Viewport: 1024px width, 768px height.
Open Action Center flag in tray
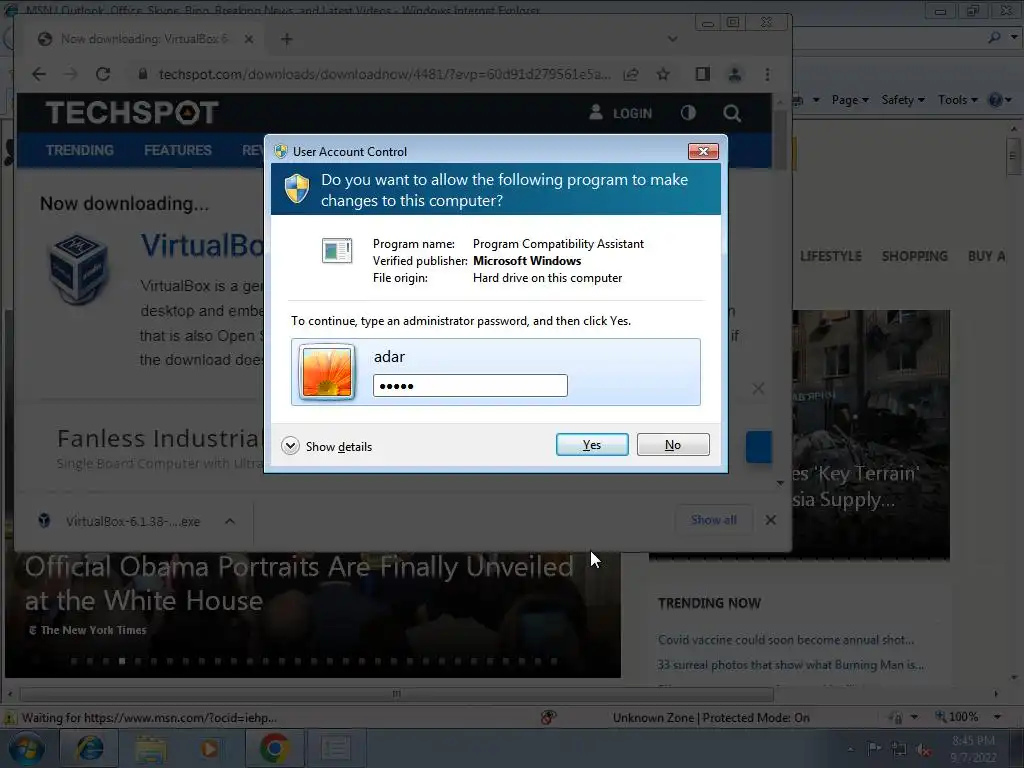click(x=874, y=748)
